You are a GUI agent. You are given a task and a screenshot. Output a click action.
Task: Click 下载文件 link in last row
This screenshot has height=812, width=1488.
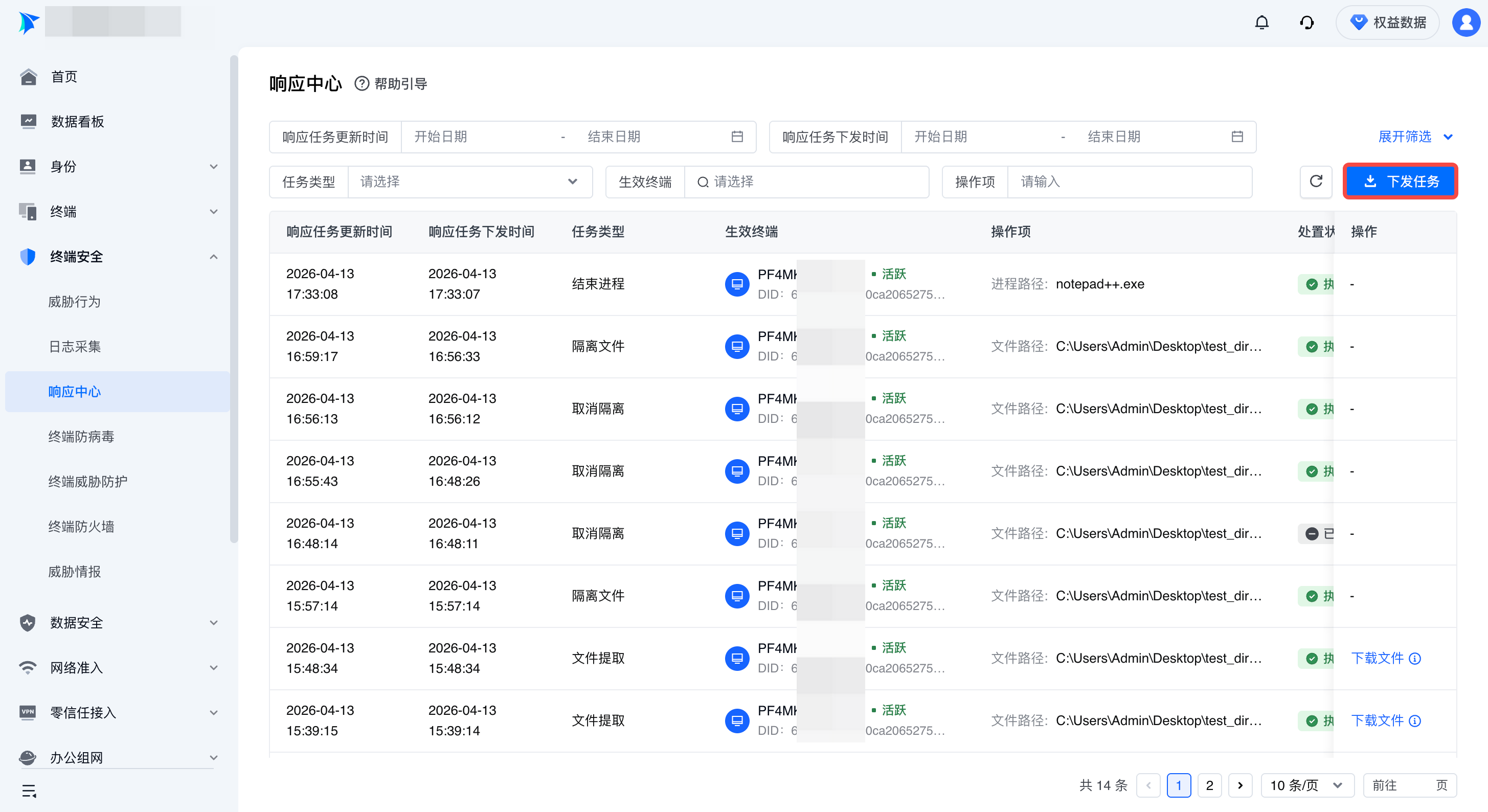click(x=1377, y=721)
